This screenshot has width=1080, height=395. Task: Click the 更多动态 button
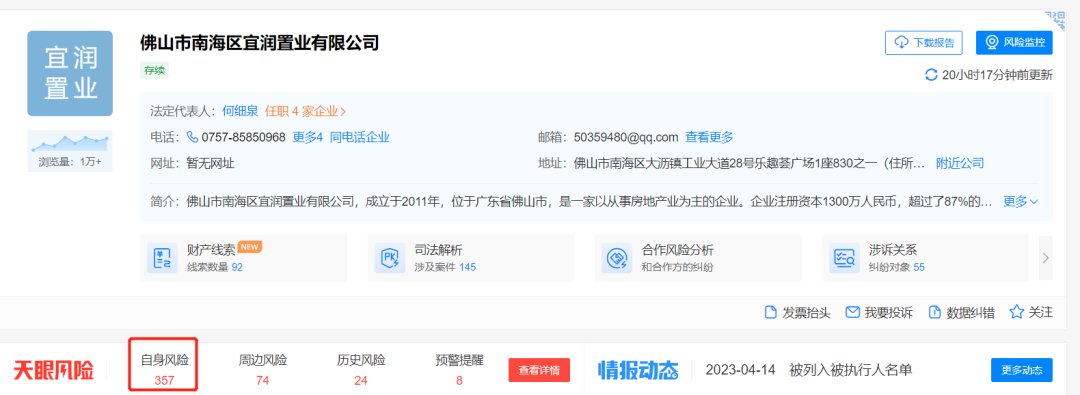(x=1022, y=370)
